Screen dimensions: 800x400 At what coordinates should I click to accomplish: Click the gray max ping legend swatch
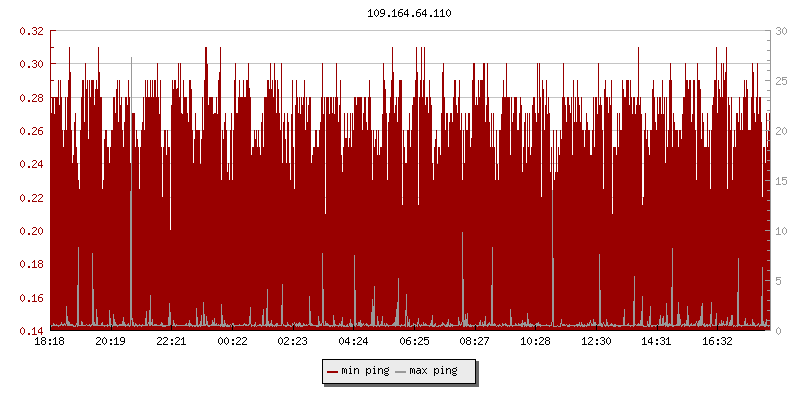coord(401,372)
